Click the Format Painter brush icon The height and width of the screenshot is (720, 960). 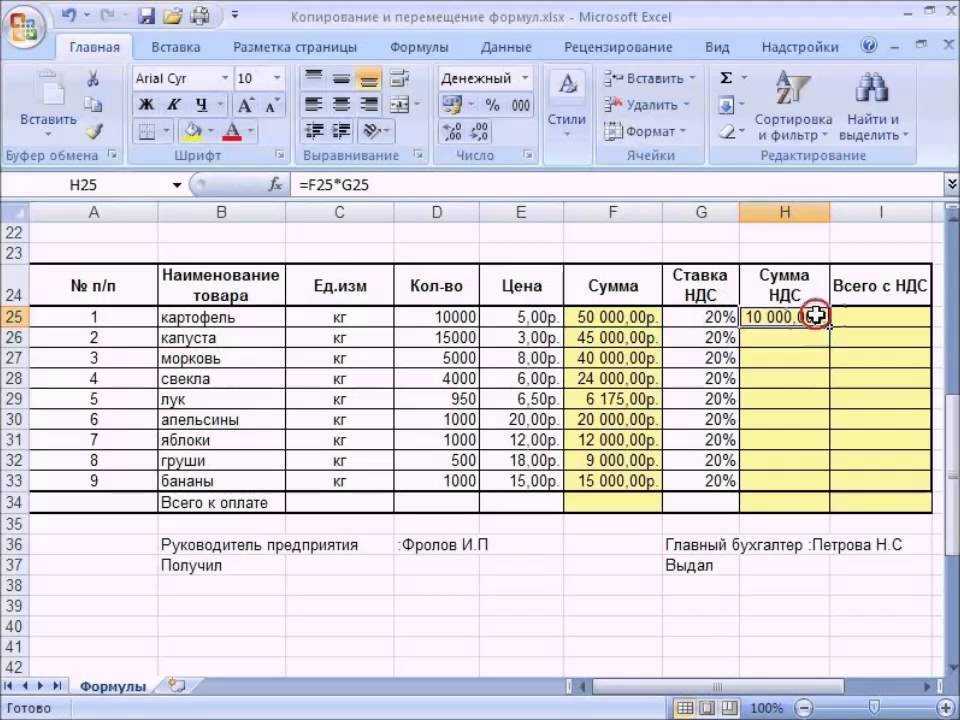tap(94, 131)
